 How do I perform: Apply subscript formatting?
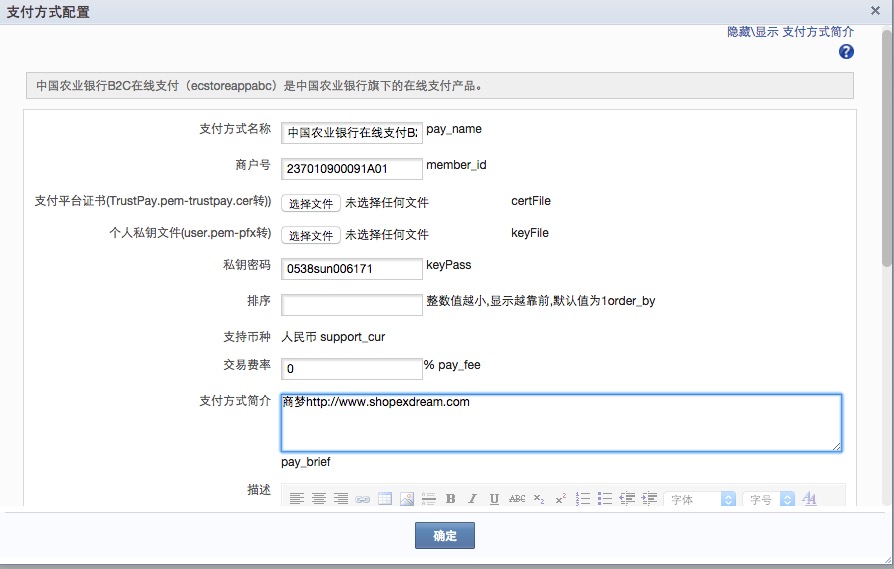(x=539, y=499)
